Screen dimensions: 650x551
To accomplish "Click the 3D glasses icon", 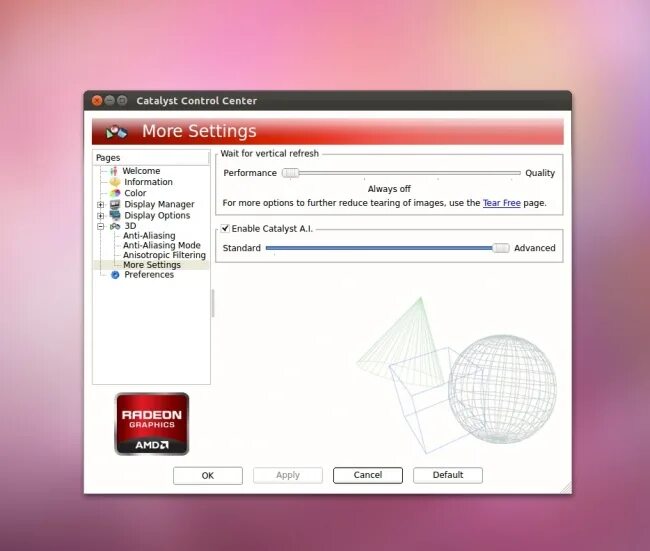I will coord(115,226).
